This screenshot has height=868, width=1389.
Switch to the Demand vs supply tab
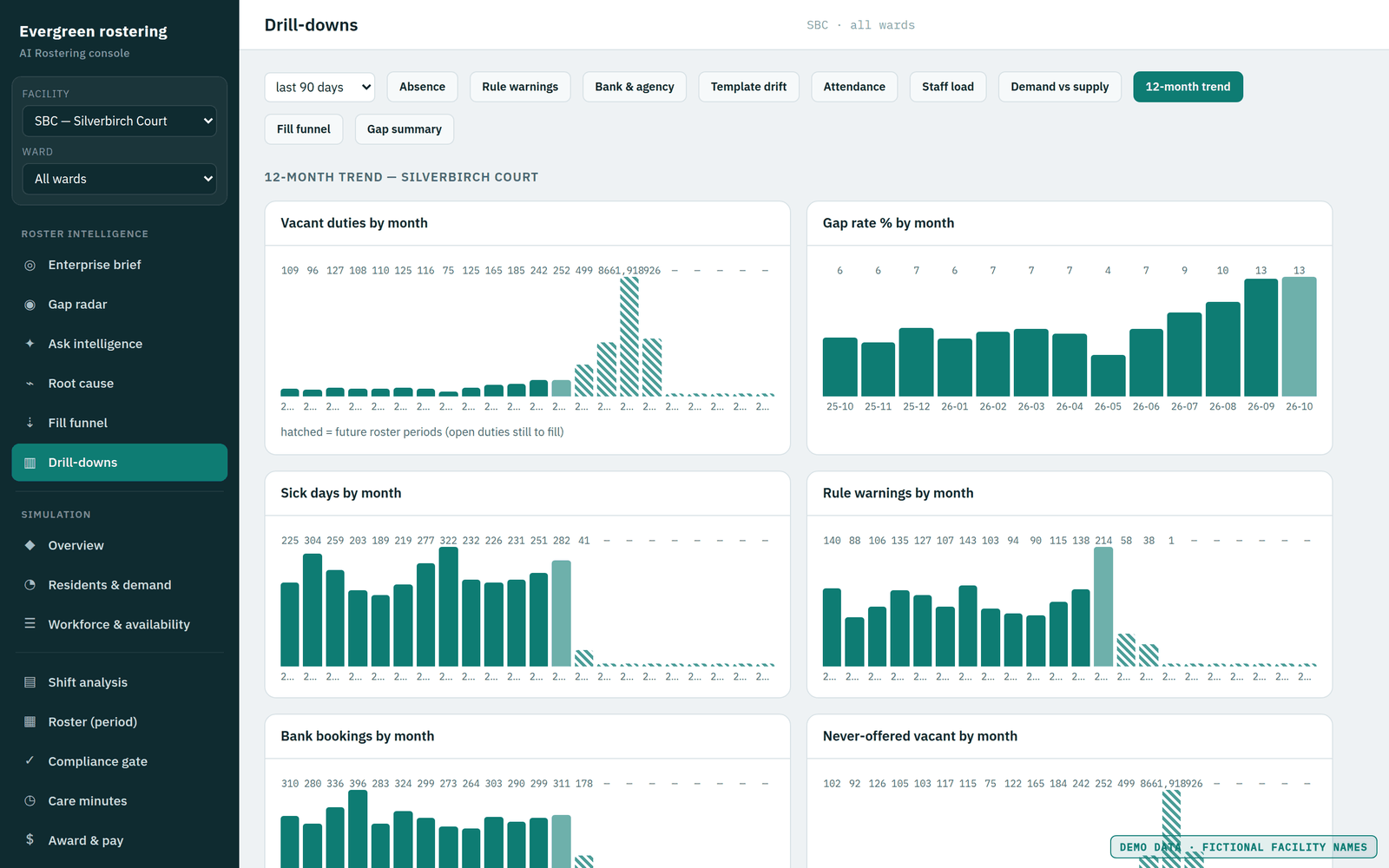click(x=1060, y=87)
